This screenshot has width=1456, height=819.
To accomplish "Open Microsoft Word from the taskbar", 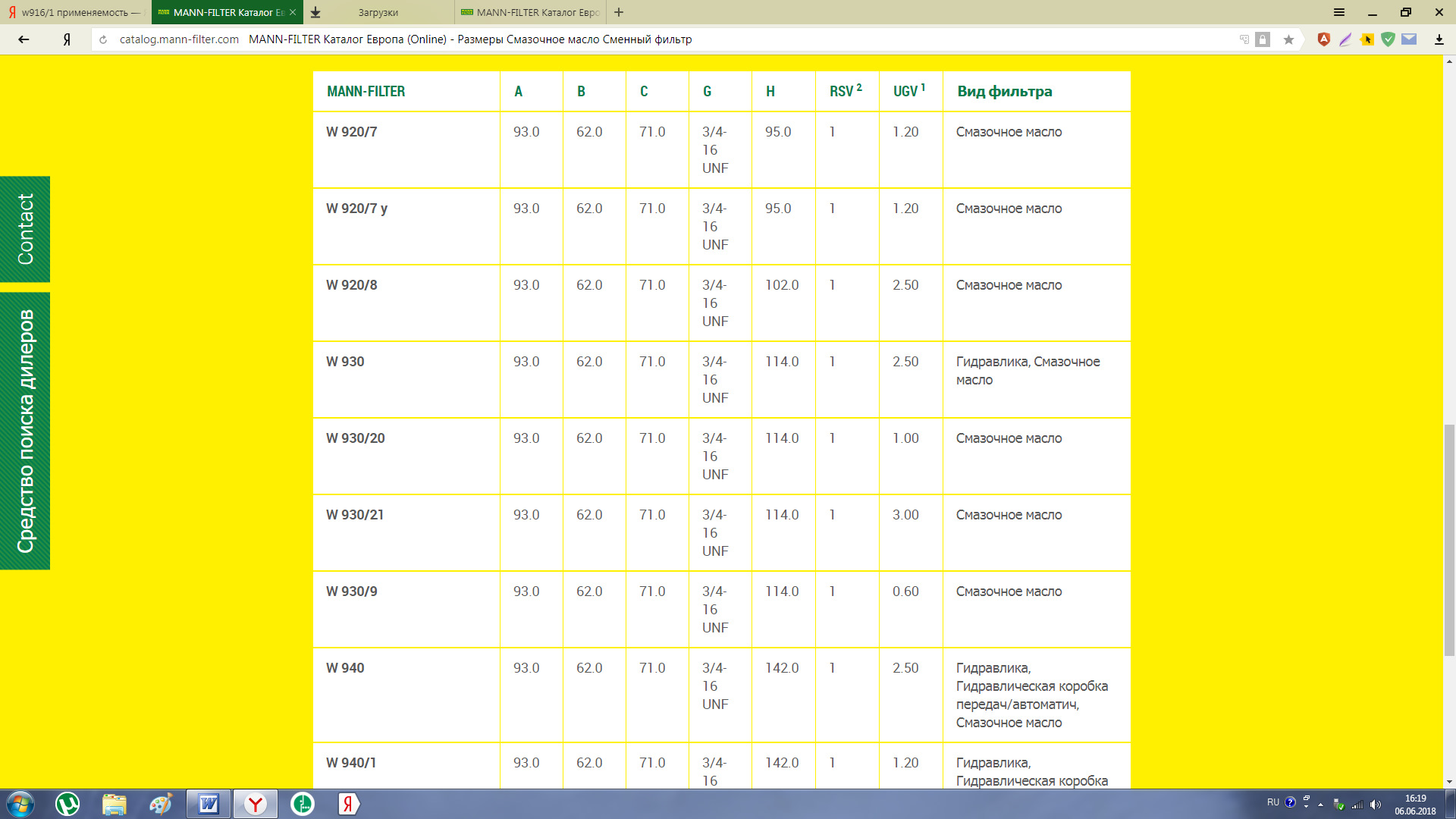I will 209,804.
